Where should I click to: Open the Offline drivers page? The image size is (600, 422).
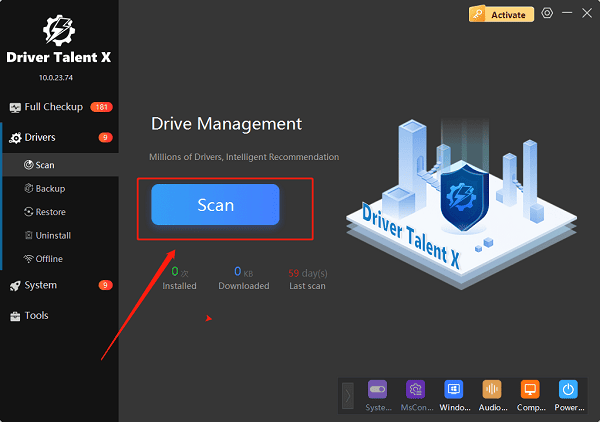pos(50,259)
